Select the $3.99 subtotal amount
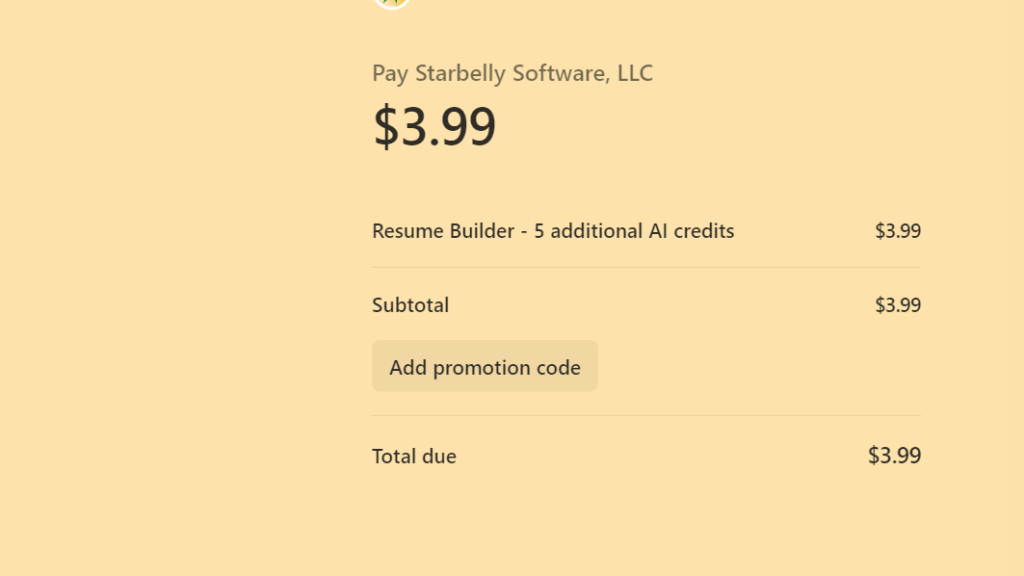This screenshot has height=576, width=1024. pyautogui.click(x=898, y=305)
